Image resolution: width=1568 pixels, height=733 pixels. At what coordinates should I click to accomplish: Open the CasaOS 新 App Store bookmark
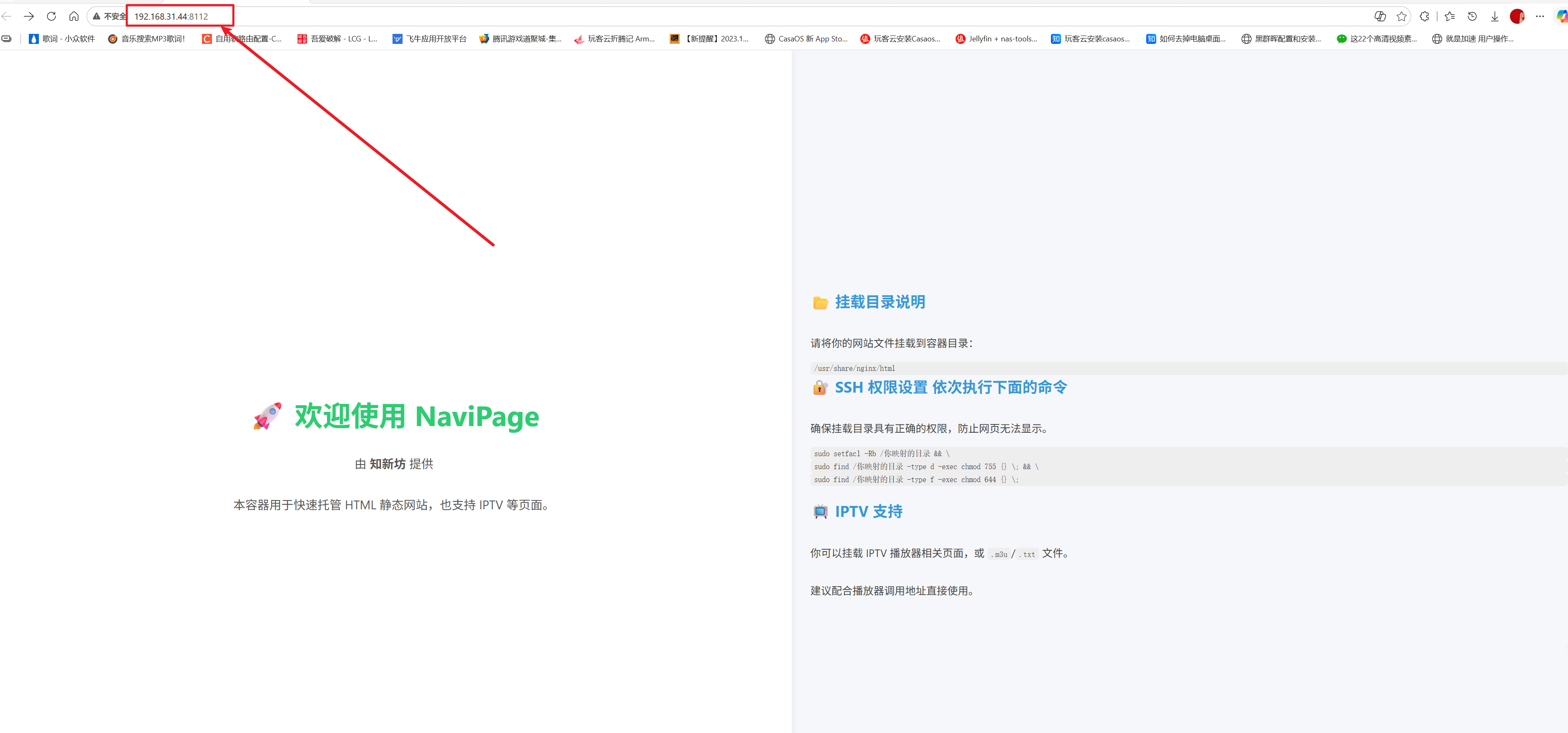[x=806, y=39]
